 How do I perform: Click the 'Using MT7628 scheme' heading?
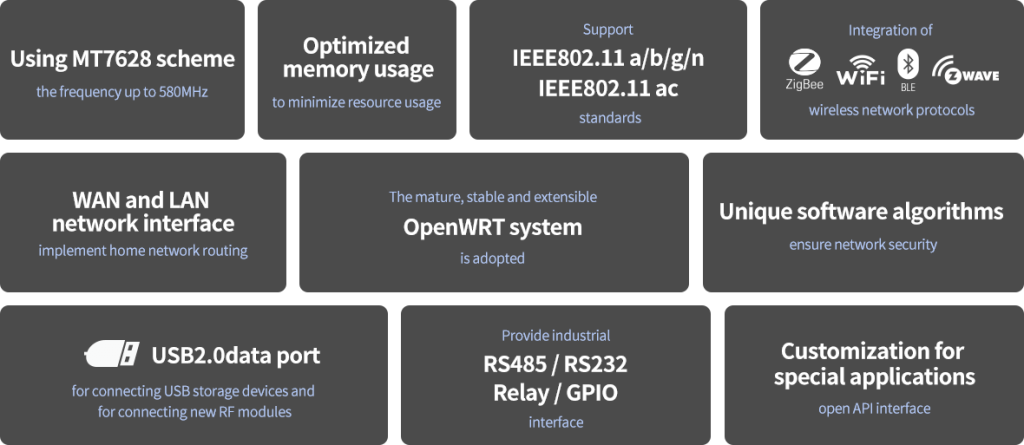click(122, 59)
